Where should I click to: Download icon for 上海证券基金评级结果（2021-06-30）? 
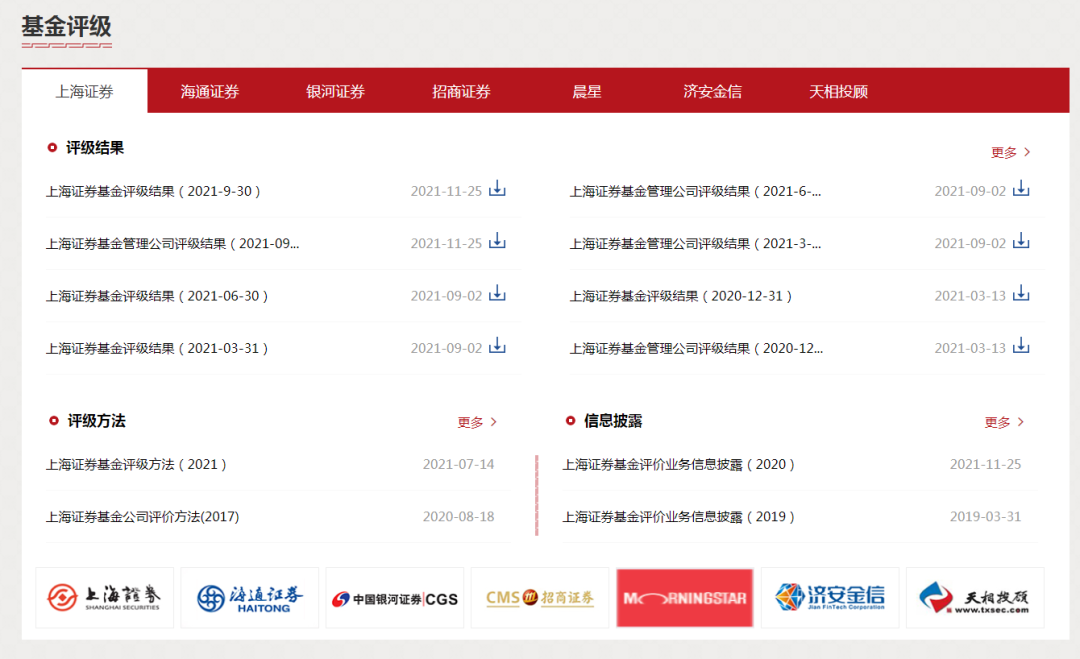tap(497, 293)
